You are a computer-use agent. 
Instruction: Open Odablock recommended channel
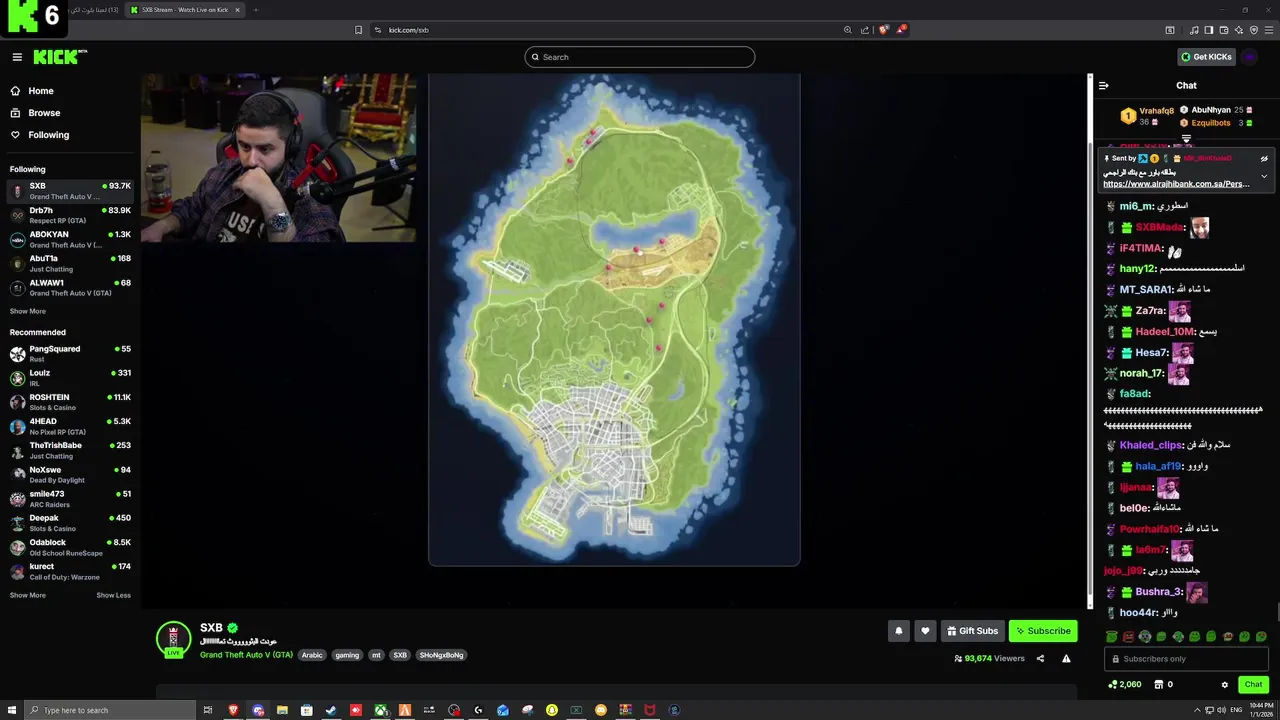pyautogui.click(x=70, y=546)
